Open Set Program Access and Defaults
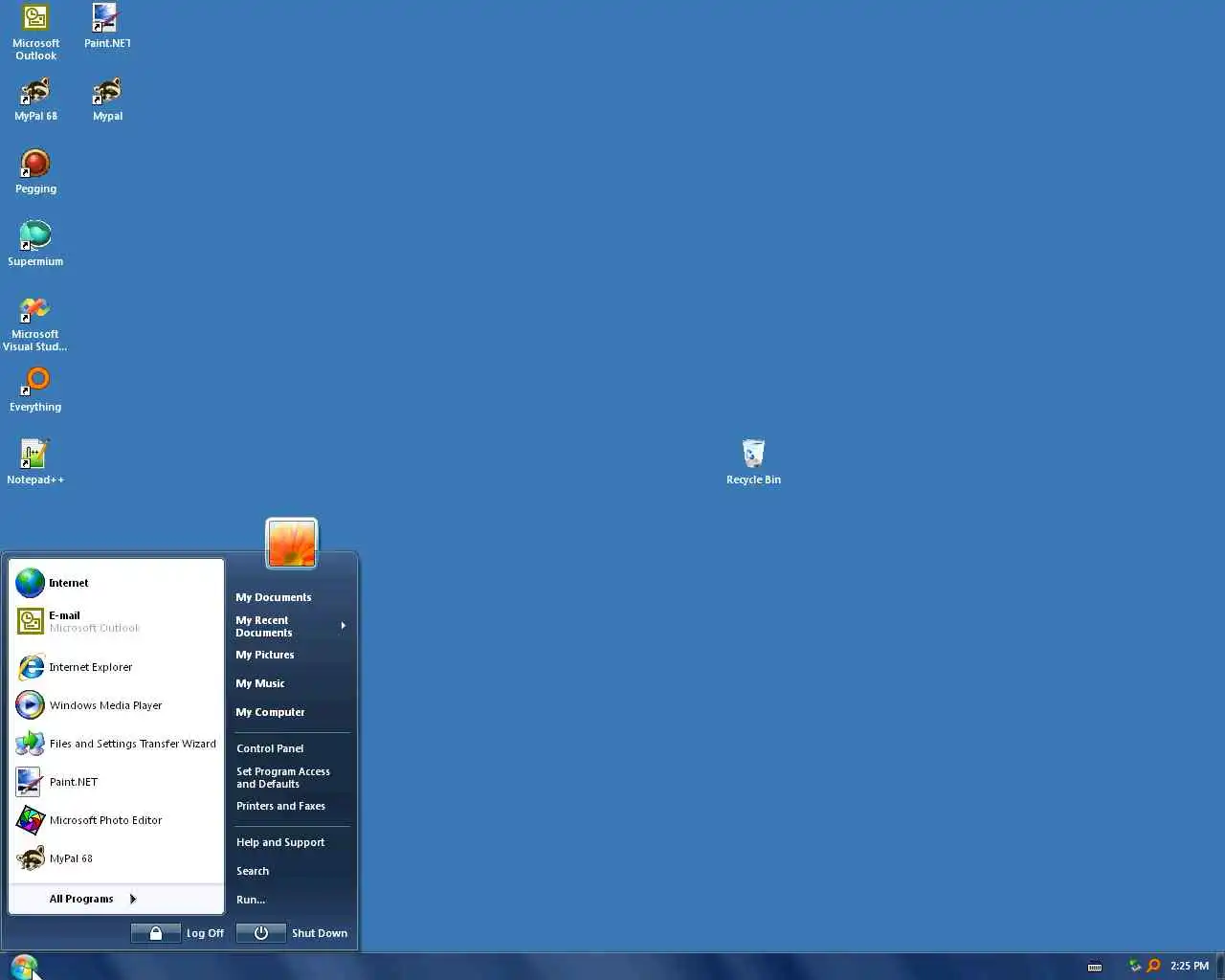Viewport: 1225px width, 980px height. tap(291, 777)
